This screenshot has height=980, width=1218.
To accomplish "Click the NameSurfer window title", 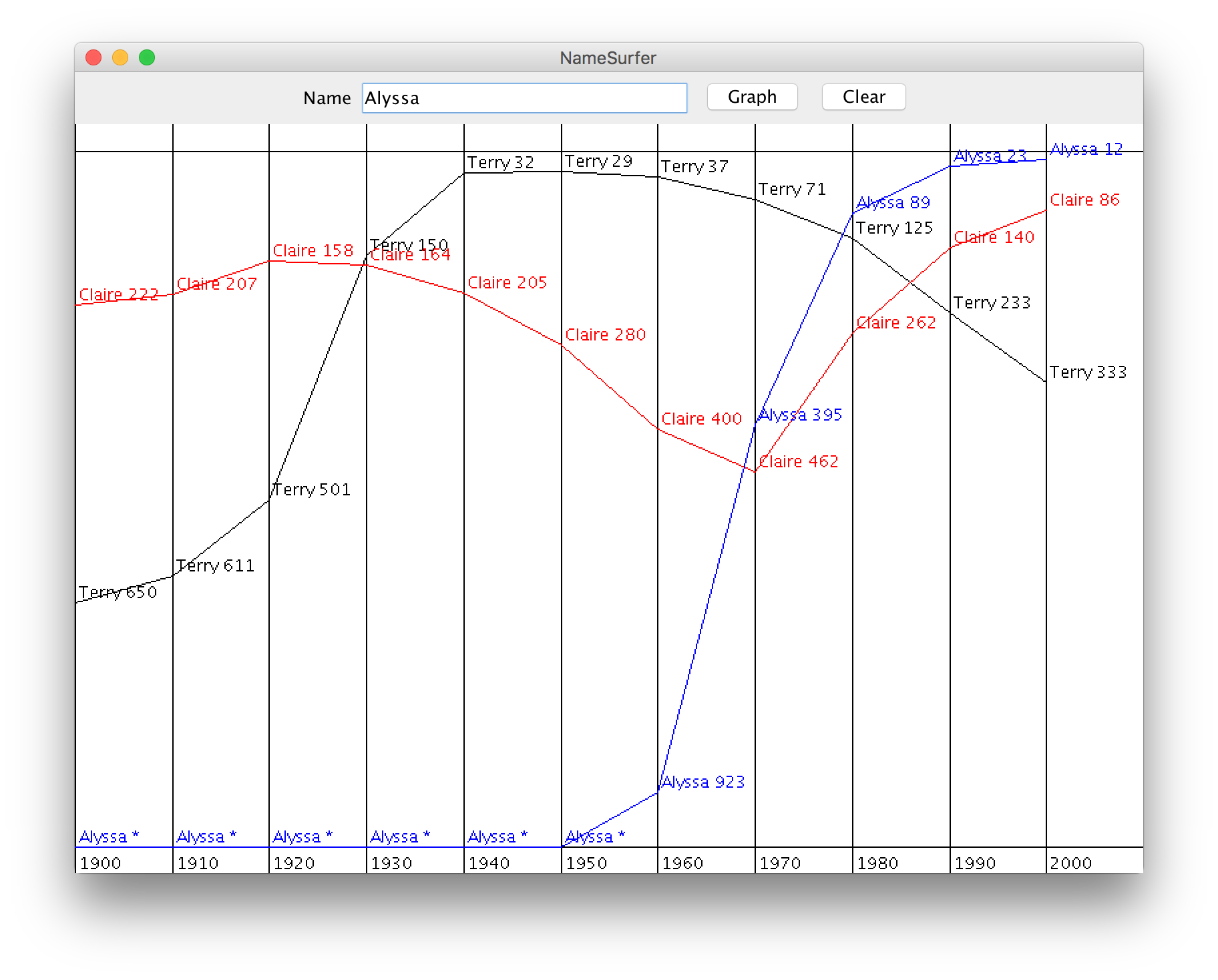I will pos(608,58).
